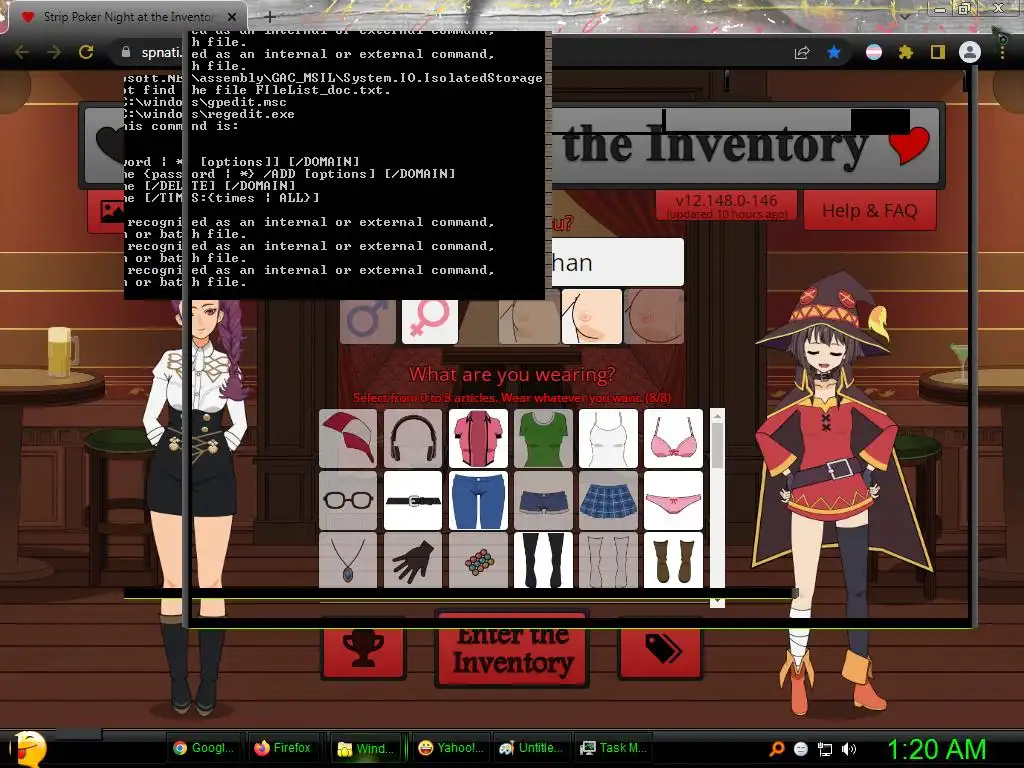Toggle the blue jeans item
The height and width of the screenshot is (768, 1024).
(x=478, y=501)
